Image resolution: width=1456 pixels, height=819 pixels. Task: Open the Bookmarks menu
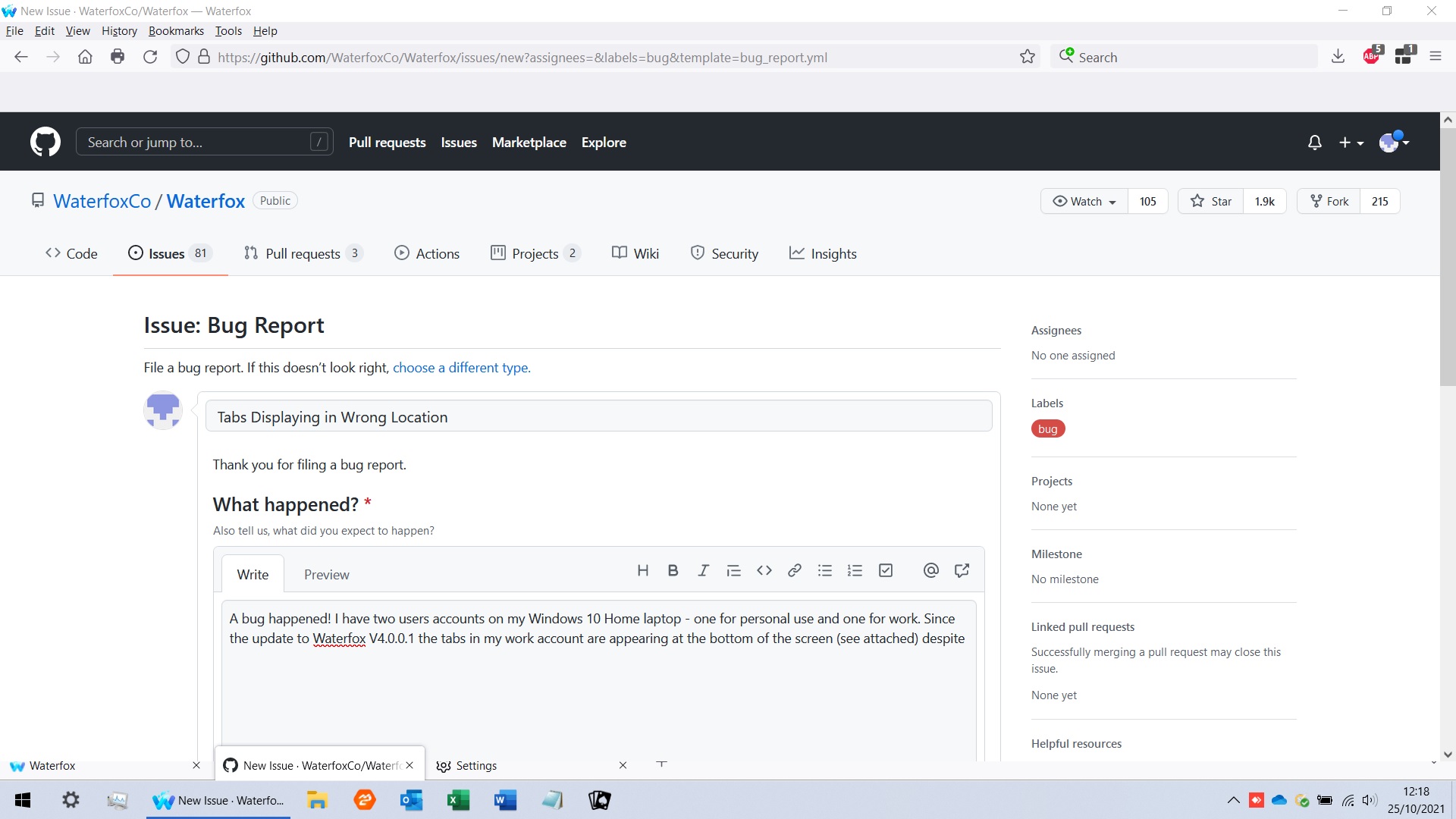click(x=176, y=30)
